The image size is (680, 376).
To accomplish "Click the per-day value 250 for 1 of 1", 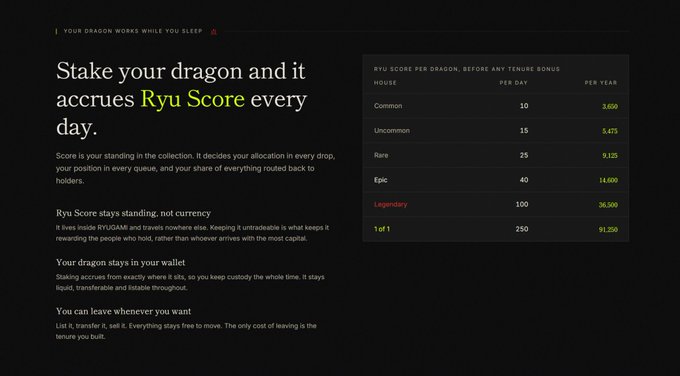I will click(x=522, y=229).
